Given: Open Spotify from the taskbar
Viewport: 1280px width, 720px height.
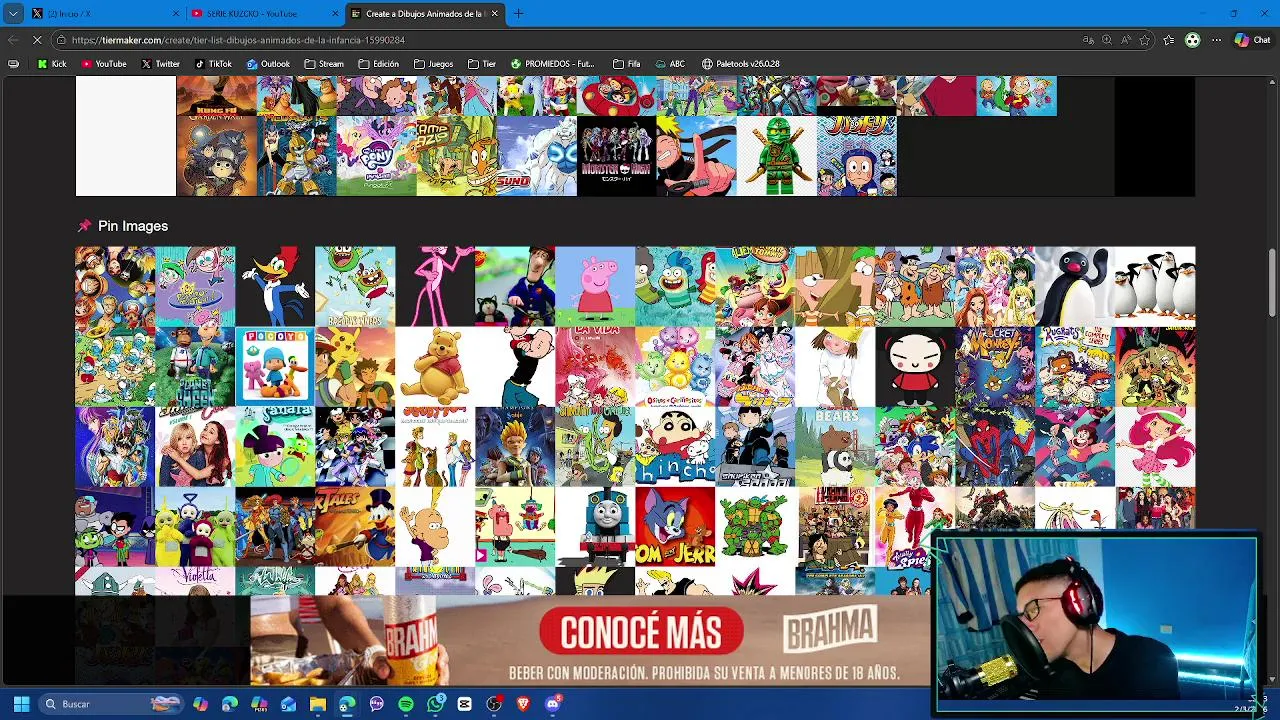Looking at the screenshot, I should point(405,704).
